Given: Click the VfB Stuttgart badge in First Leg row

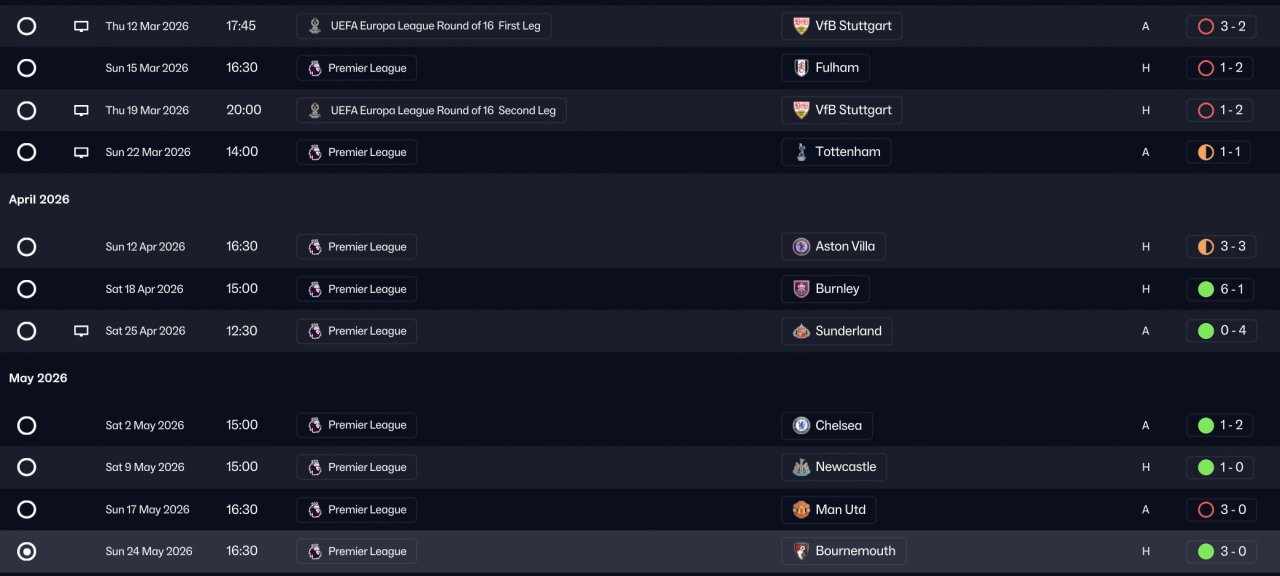Looking at the screenshot, I should (x=801, y=26).
